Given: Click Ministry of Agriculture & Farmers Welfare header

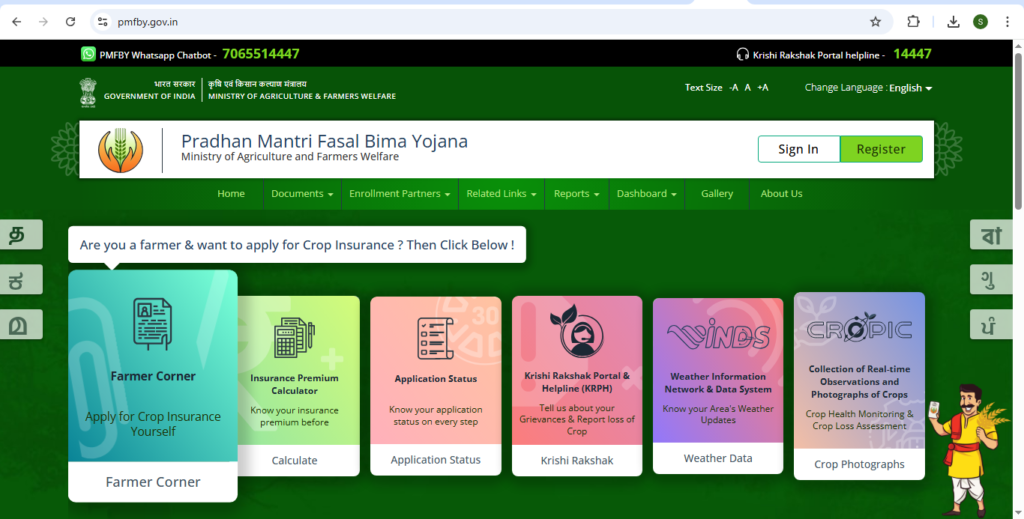Looking at the screenshot, I should (x=302, y=97).
